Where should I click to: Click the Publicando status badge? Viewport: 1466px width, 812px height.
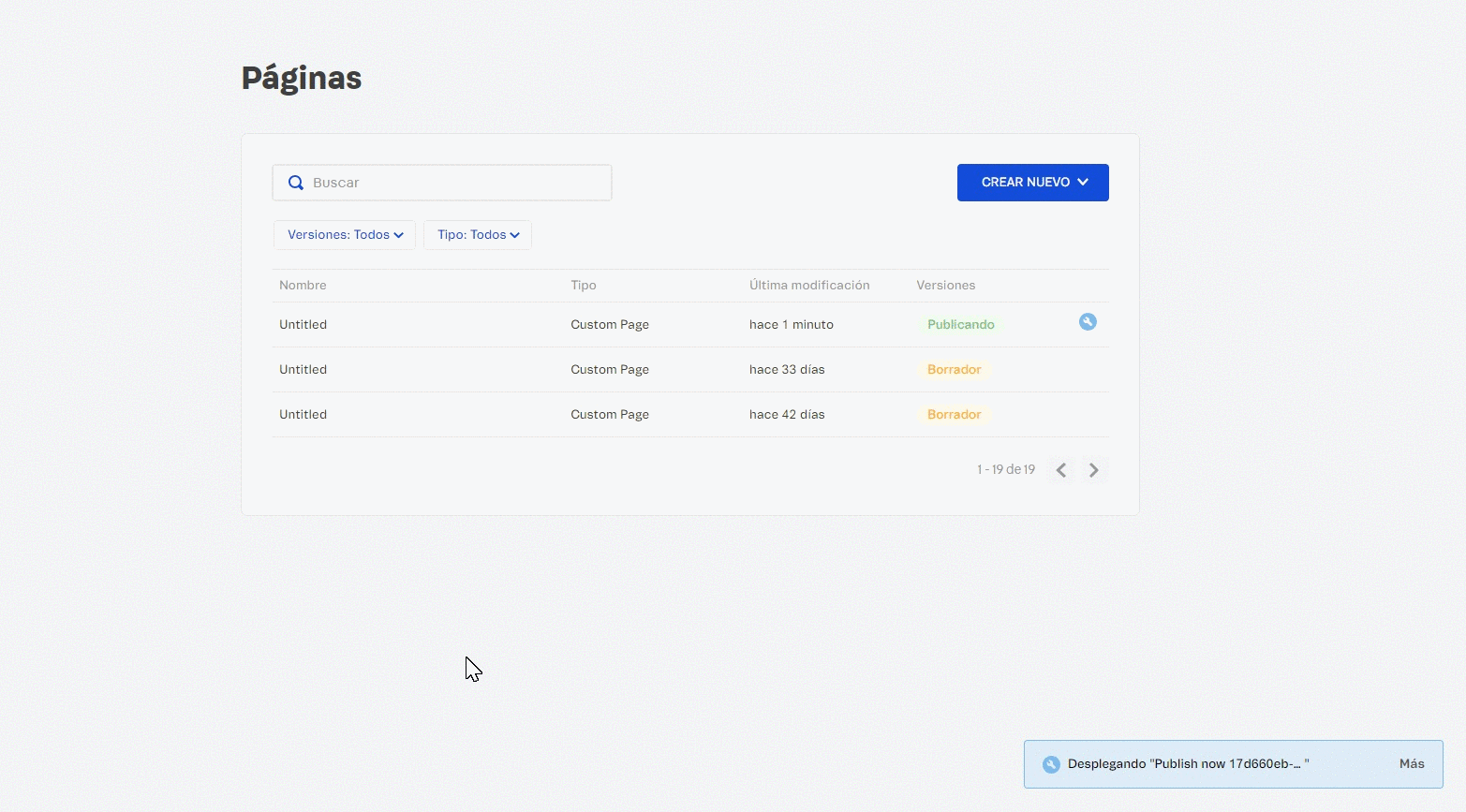coord(960,325)
